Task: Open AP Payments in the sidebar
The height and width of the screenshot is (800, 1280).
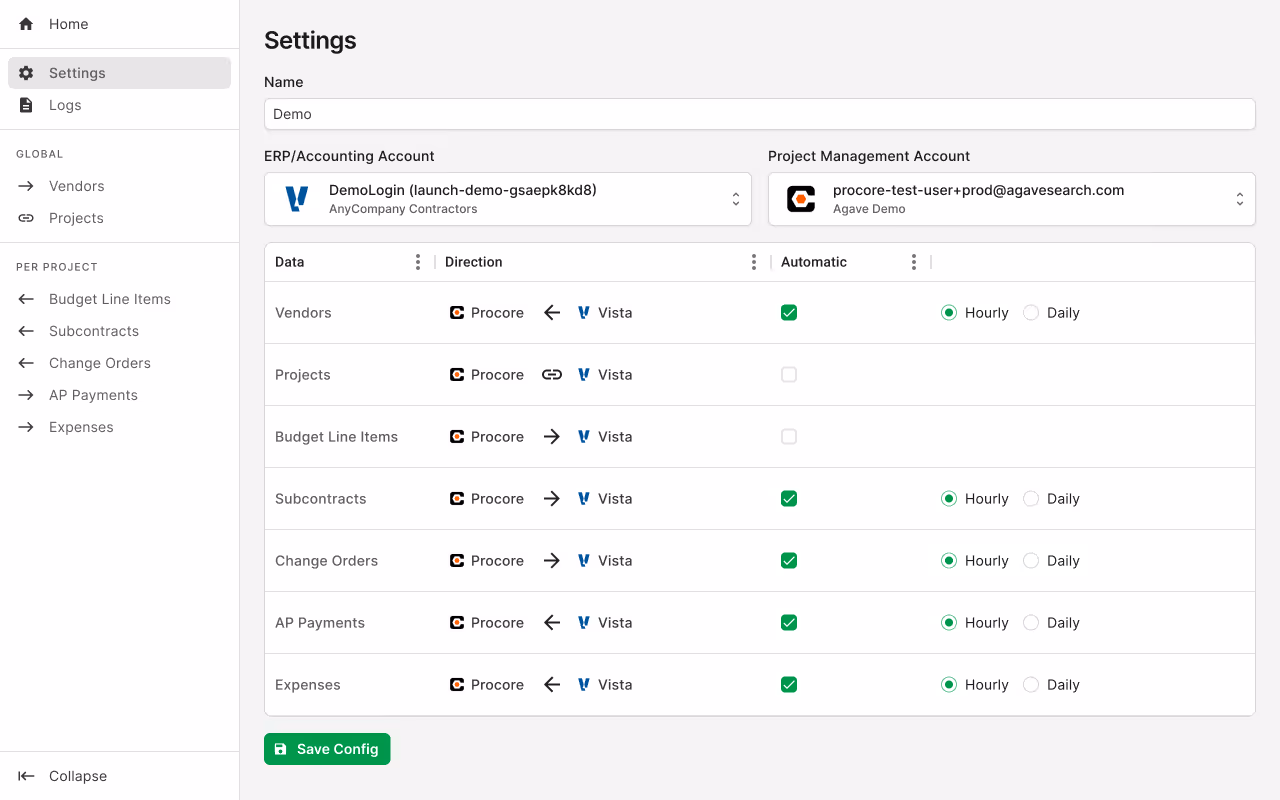Action: (x=119, y=395)
